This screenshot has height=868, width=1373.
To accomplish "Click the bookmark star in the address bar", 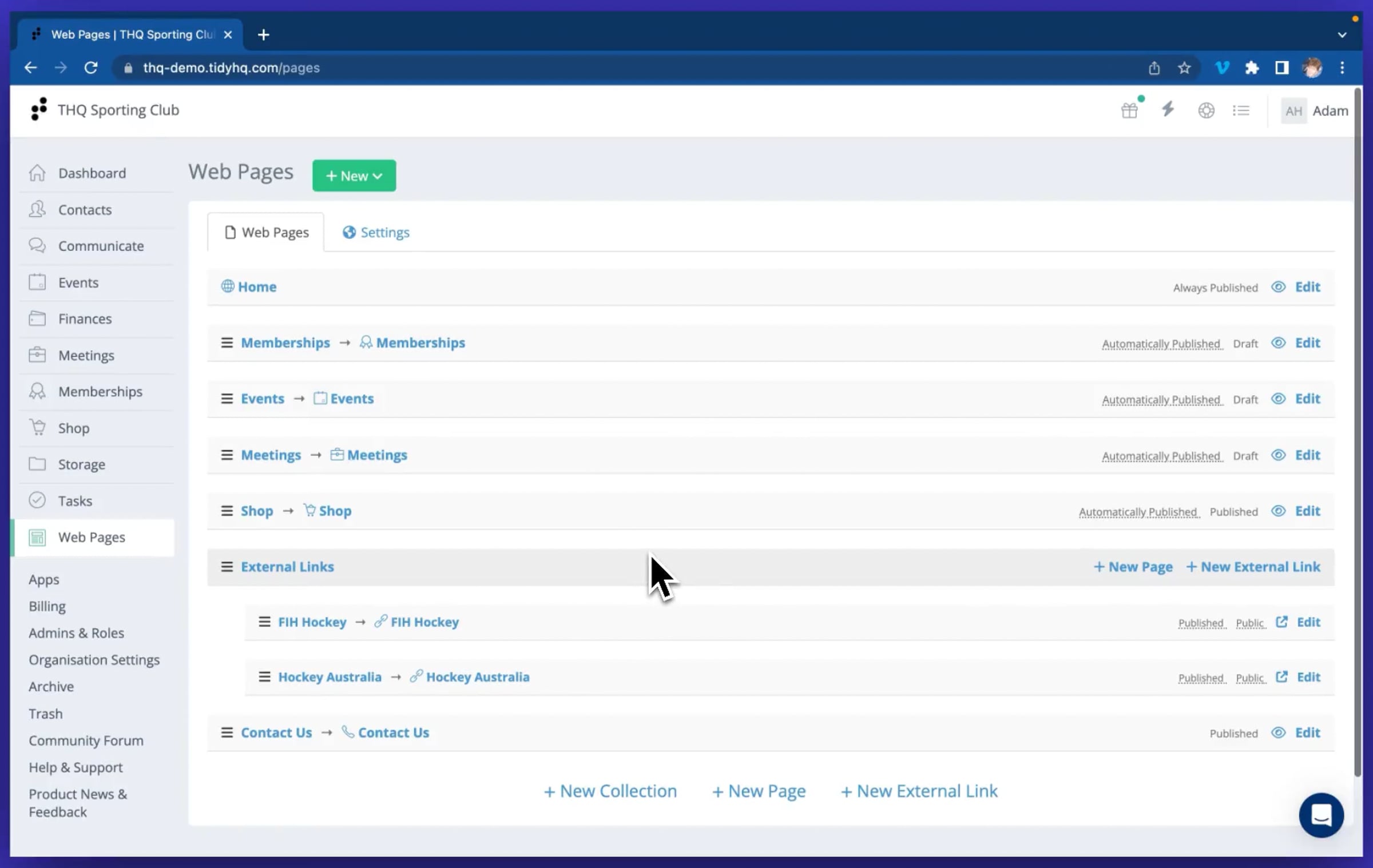I will pyautogui.click(x=1184, y=68).
